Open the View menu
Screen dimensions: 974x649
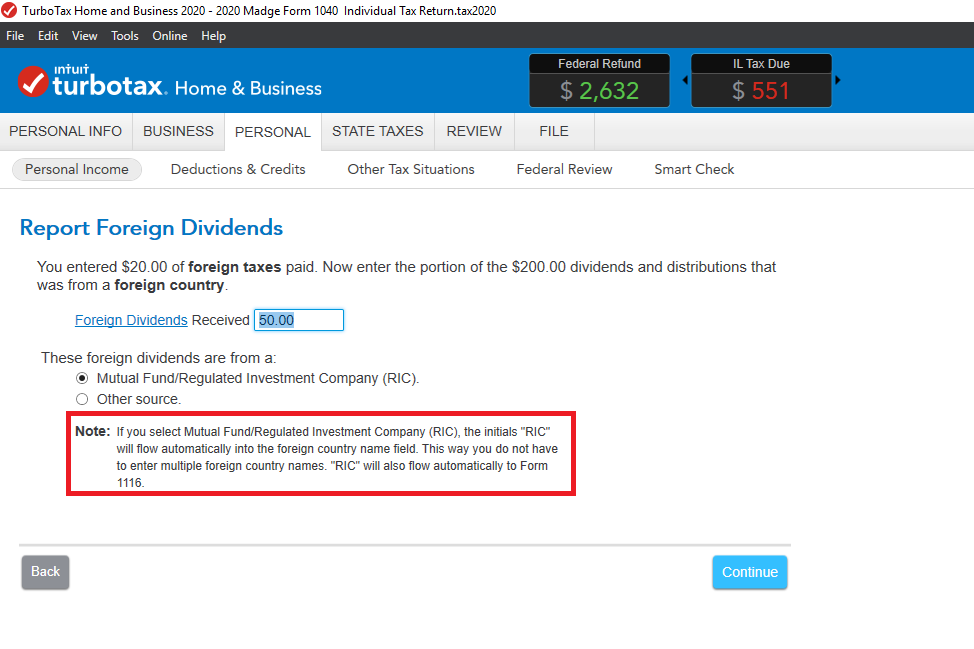[x=84, y=36]
